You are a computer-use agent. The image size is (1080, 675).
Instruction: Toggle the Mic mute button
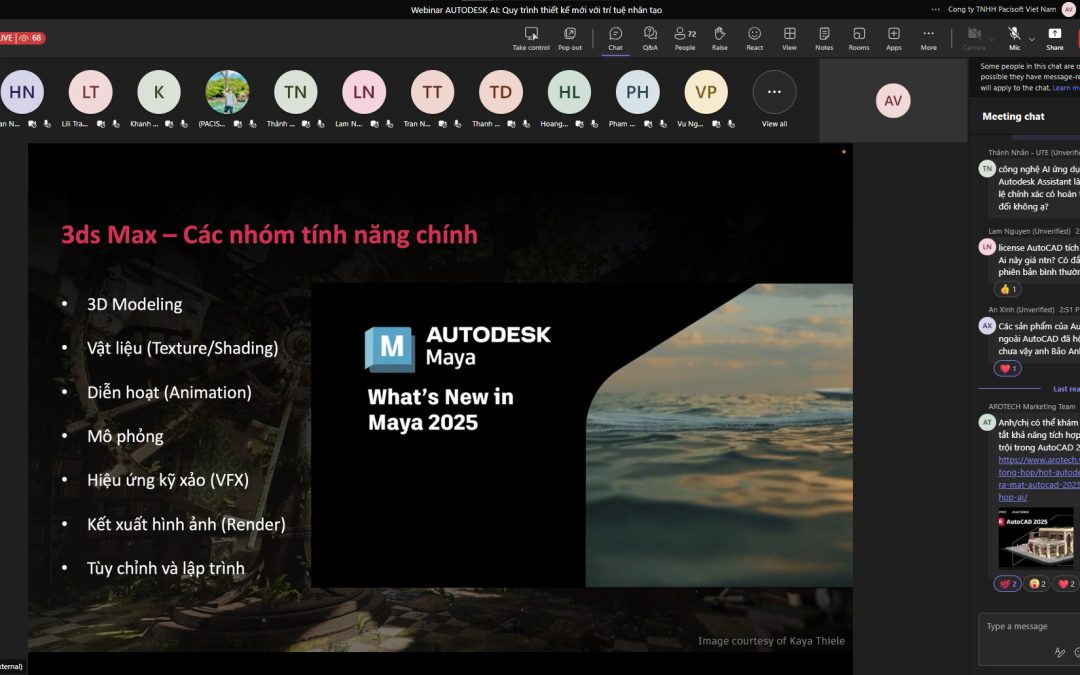coord(1014,39)
